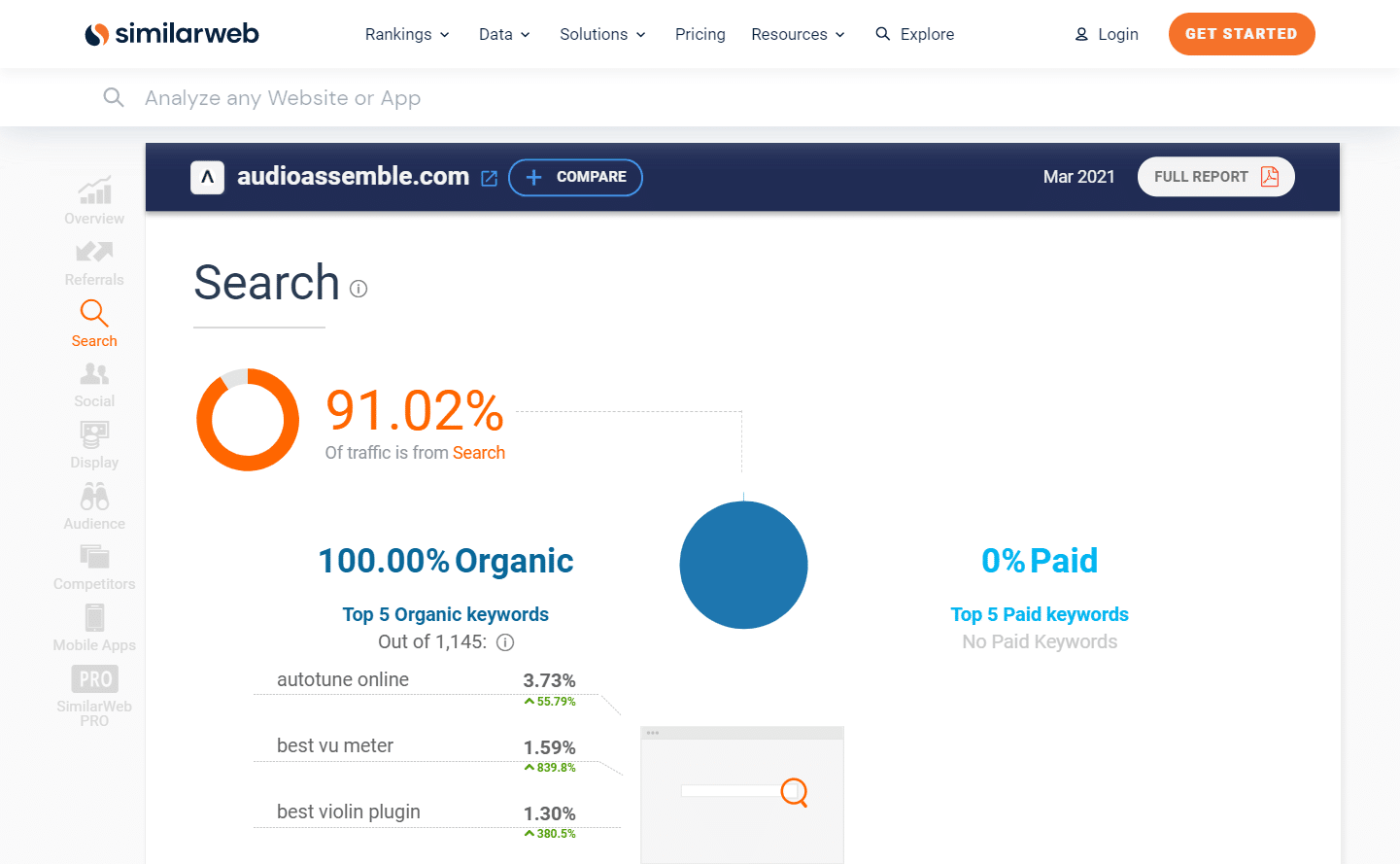The image size is (1400, 864).
Task: Expand the Resources dropdown
Action: click(798, 34)
